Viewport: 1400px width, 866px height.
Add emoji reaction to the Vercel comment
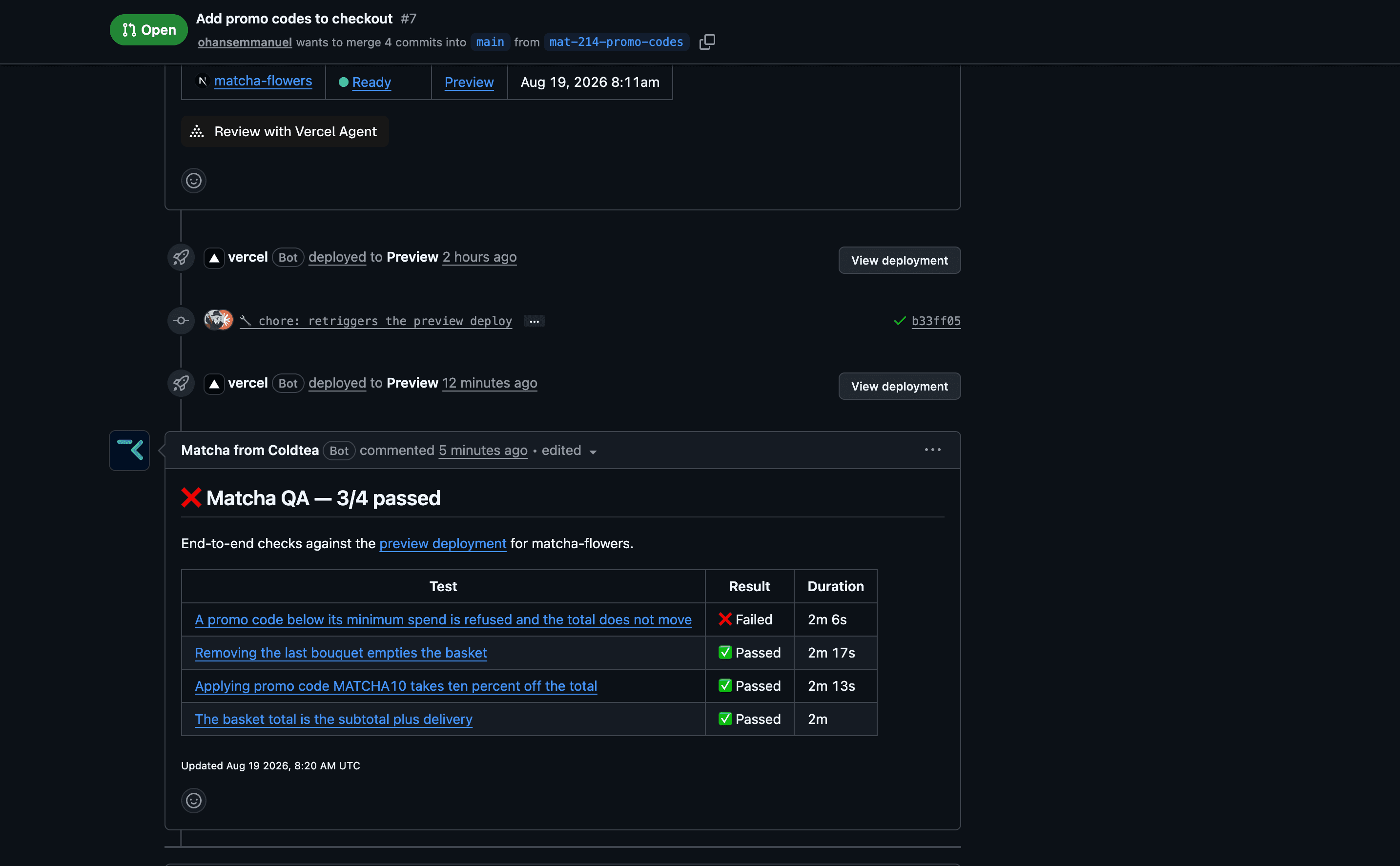click(x=193, y=181)
